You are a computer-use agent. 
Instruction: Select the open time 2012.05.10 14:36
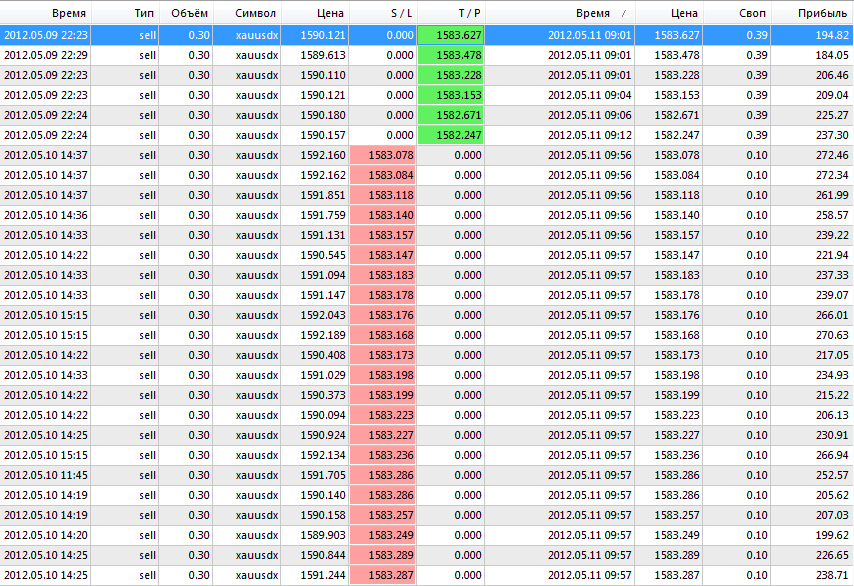[x=46, y=215]
